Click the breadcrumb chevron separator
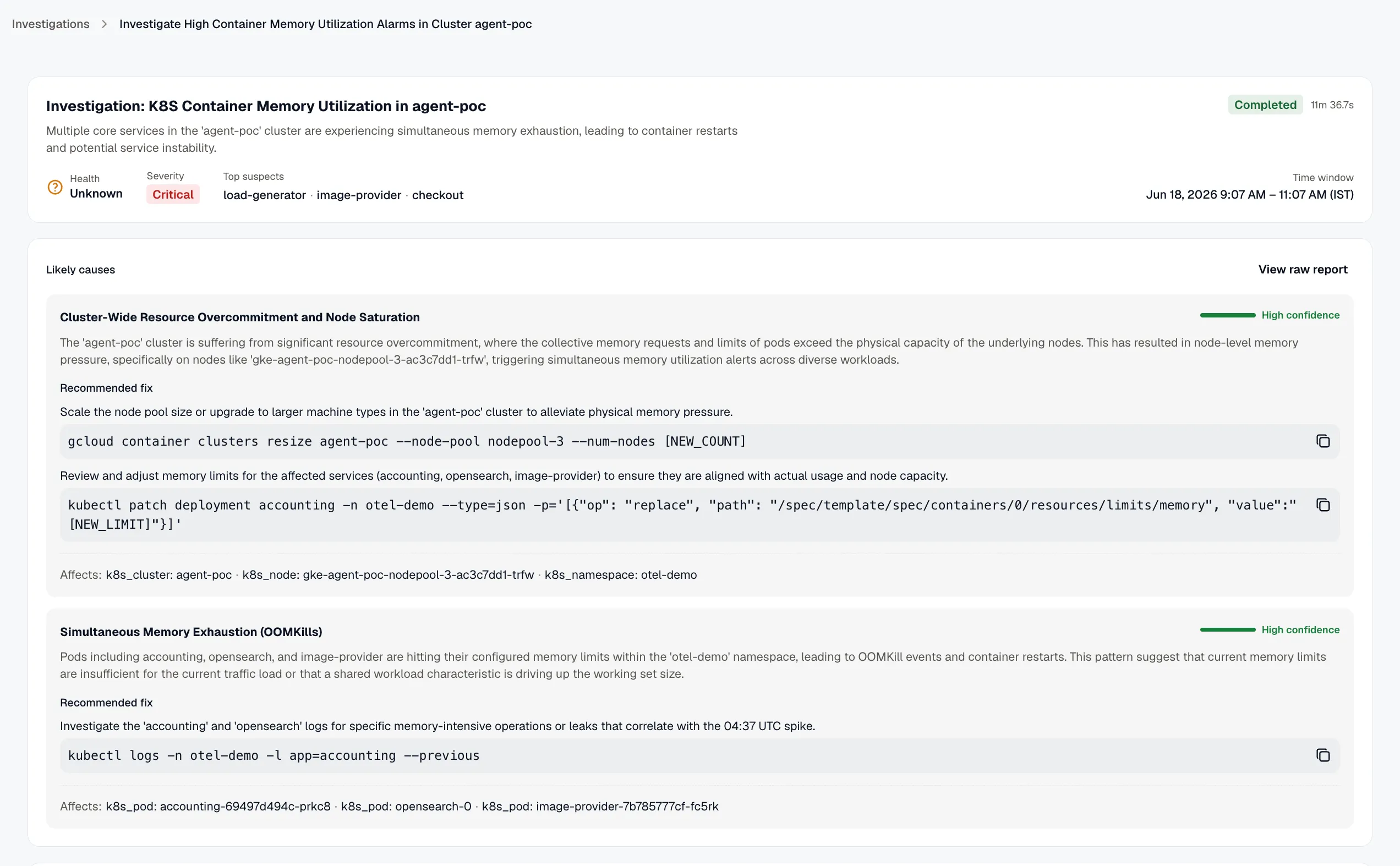1400x866 pixels. click(x=104, y=24)
